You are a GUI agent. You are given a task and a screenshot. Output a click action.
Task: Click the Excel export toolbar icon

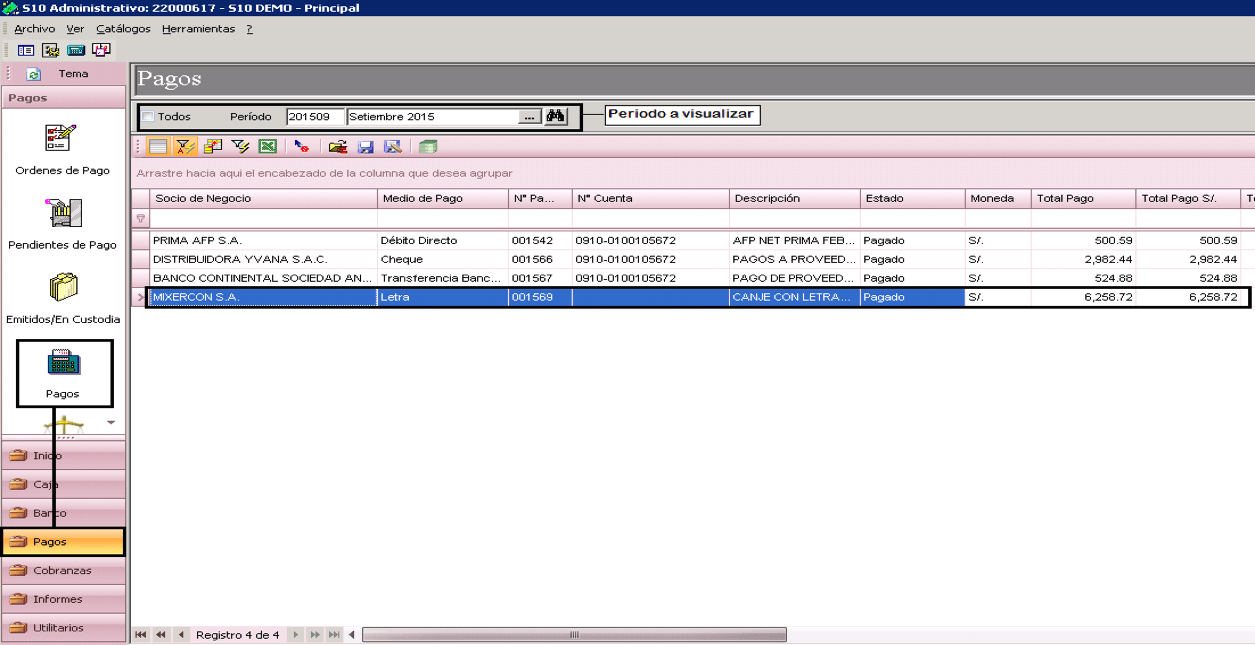(268, 147)
